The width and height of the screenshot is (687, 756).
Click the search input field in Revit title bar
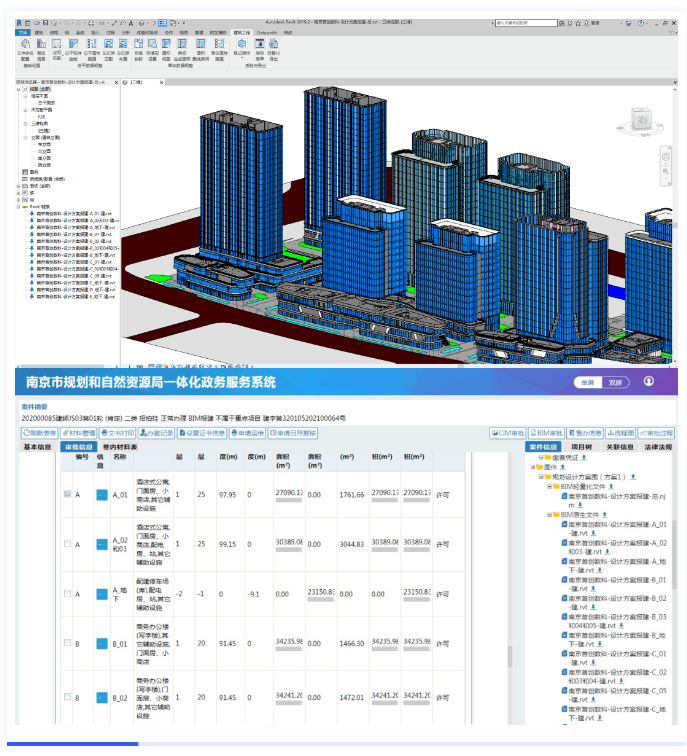point(526,23)
